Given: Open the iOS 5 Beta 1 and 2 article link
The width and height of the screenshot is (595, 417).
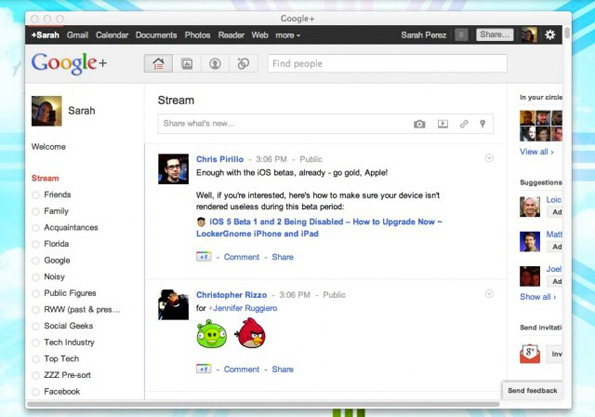Looking at the screenshot, I should coord(319,228).
